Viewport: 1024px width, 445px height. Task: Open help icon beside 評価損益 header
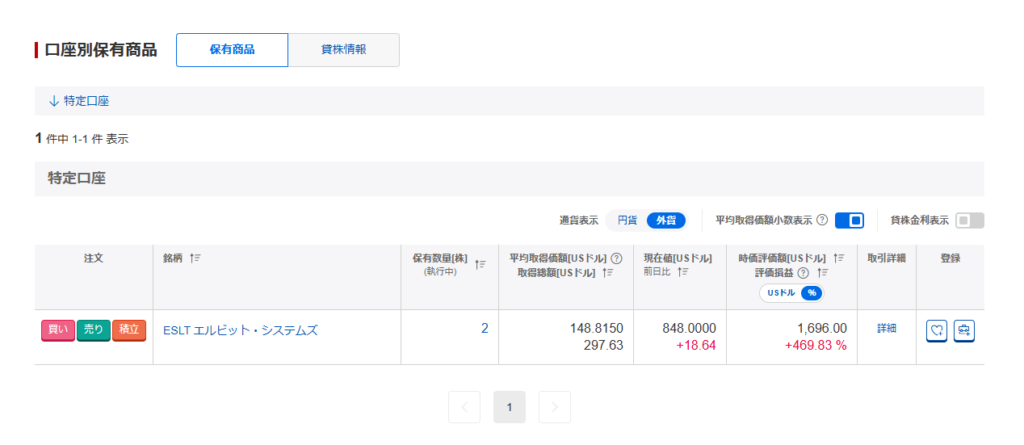pos(802,272)
